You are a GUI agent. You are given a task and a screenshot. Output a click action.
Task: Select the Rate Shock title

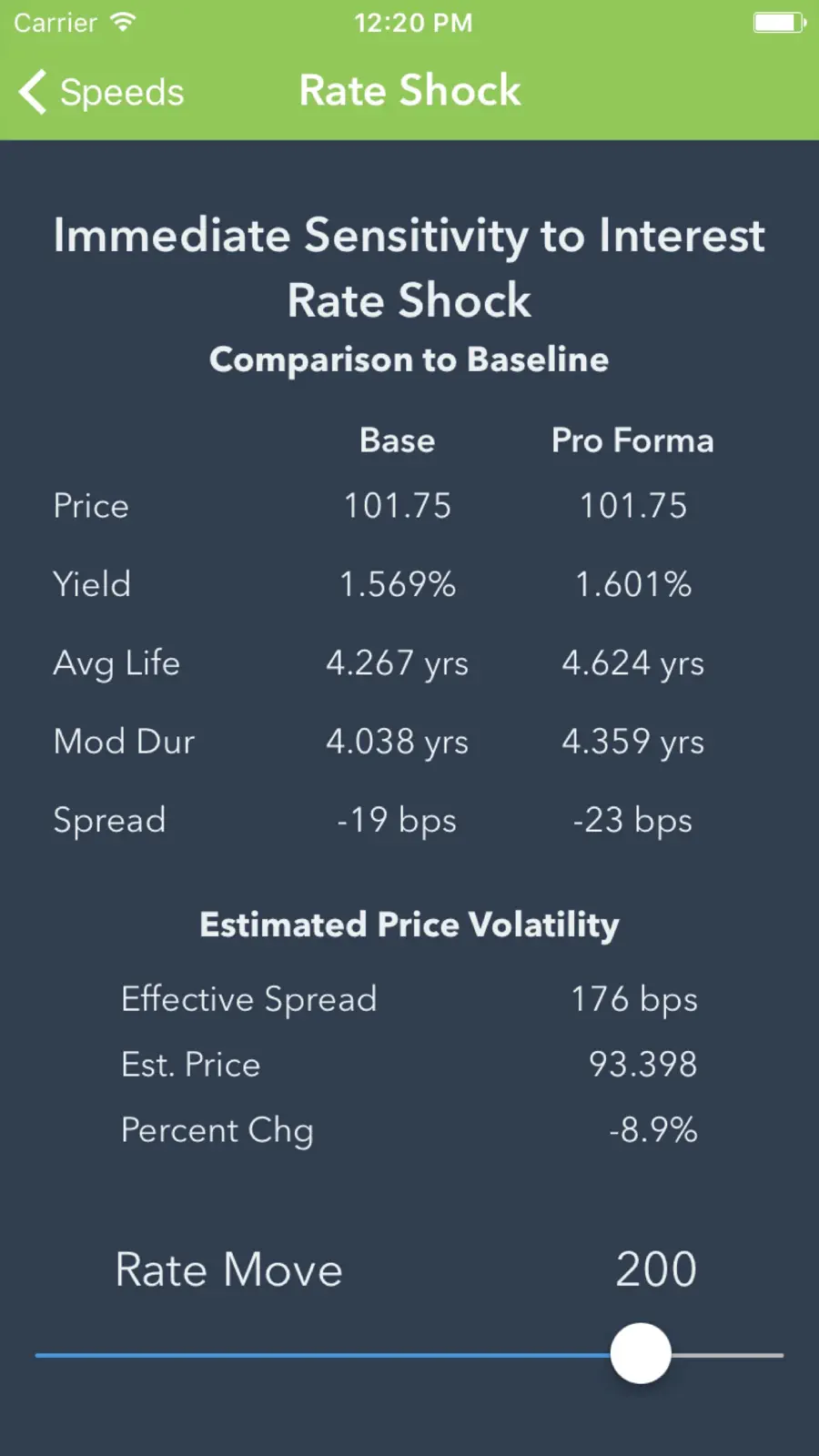coord(409,91)
